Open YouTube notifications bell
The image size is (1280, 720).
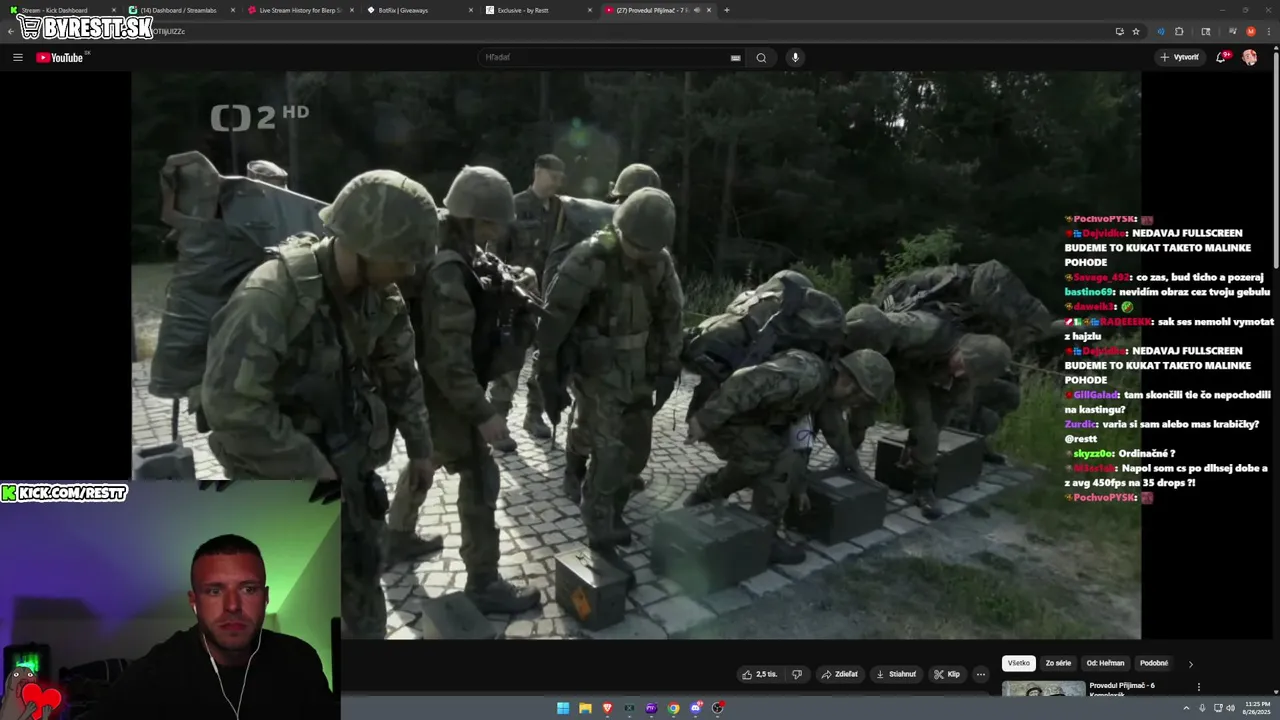click(x=1222, y=57)
